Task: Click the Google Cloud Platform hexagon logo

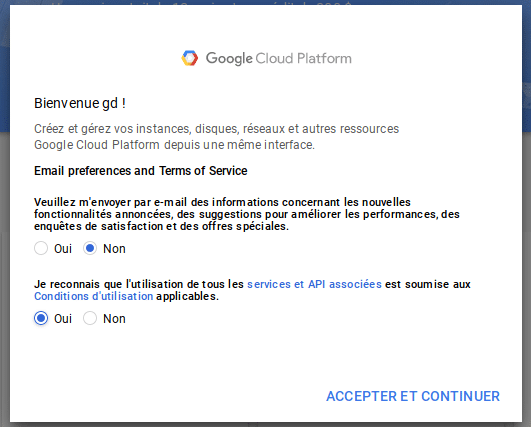Action: tap(190, 58)
